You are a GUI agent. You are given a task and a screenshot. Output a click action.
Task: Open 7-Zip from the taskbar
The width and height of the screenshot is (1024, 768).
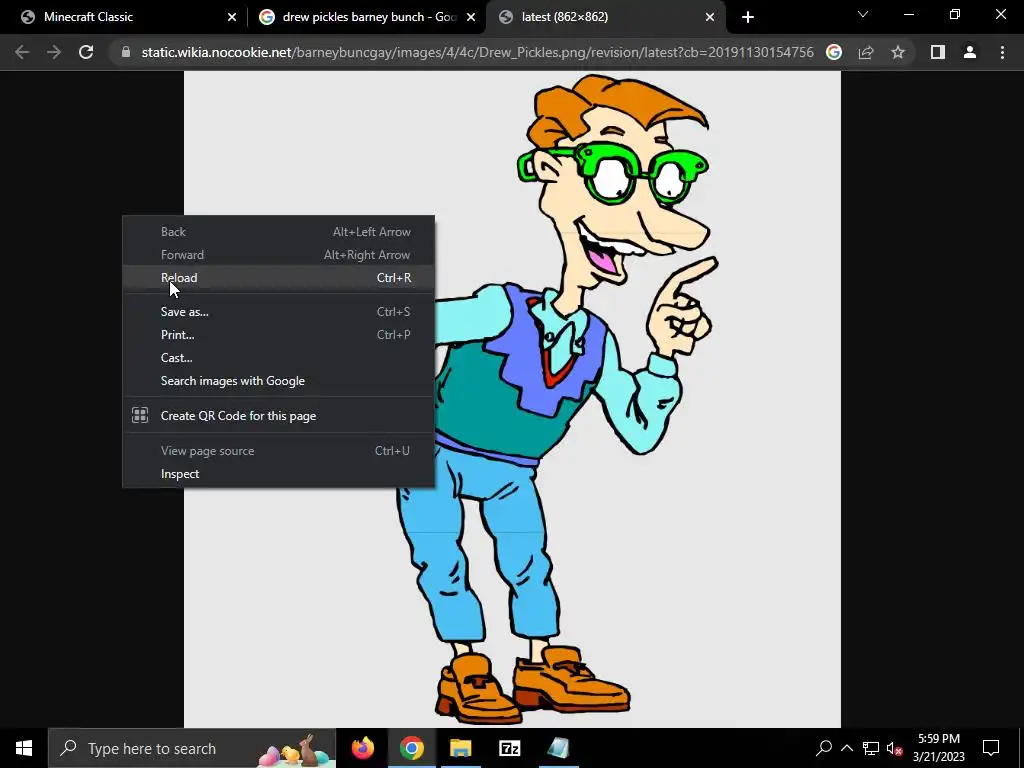(509, 748)
